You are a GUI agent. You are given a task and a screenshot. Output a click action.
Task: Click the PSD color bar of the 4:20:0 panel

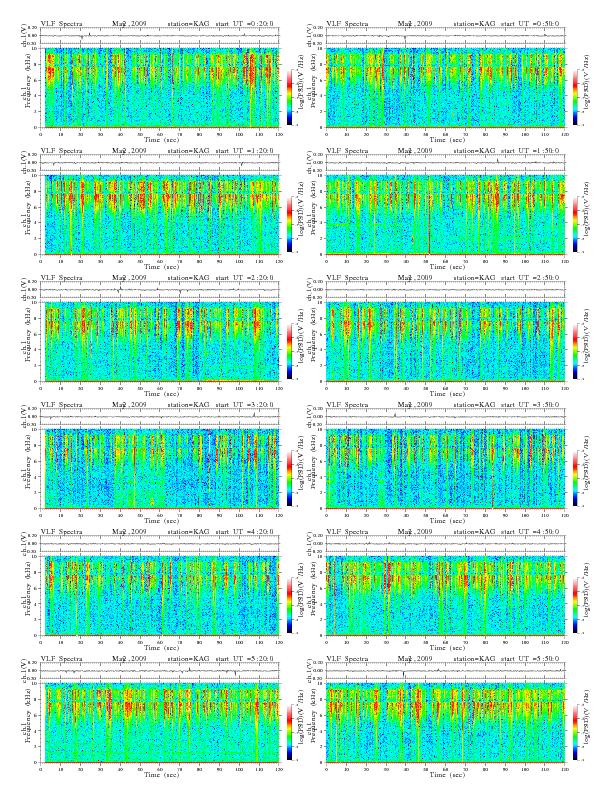point(289,605)
